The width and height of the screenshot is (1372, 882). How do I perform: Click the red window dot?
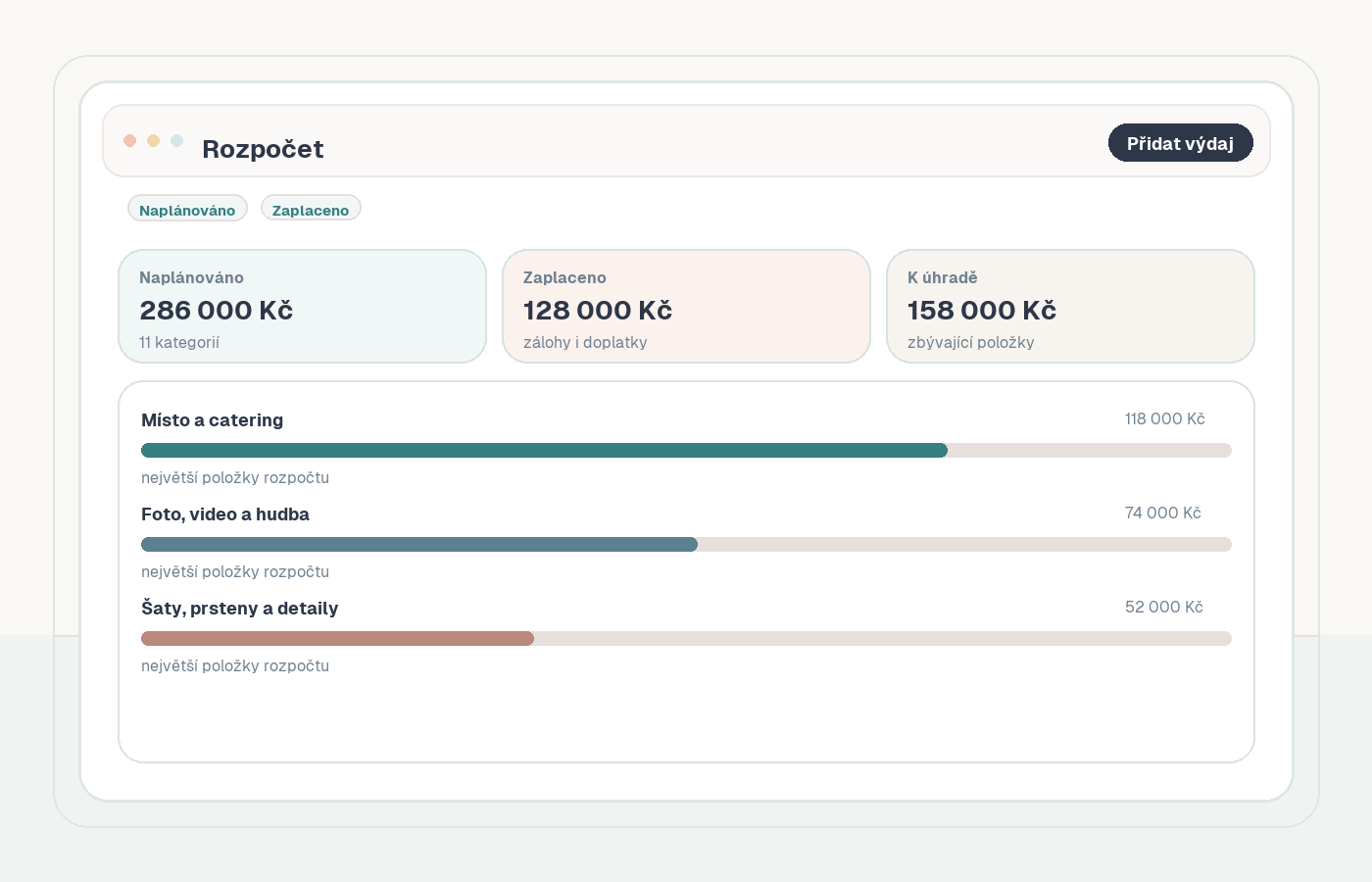click(129, 141)
